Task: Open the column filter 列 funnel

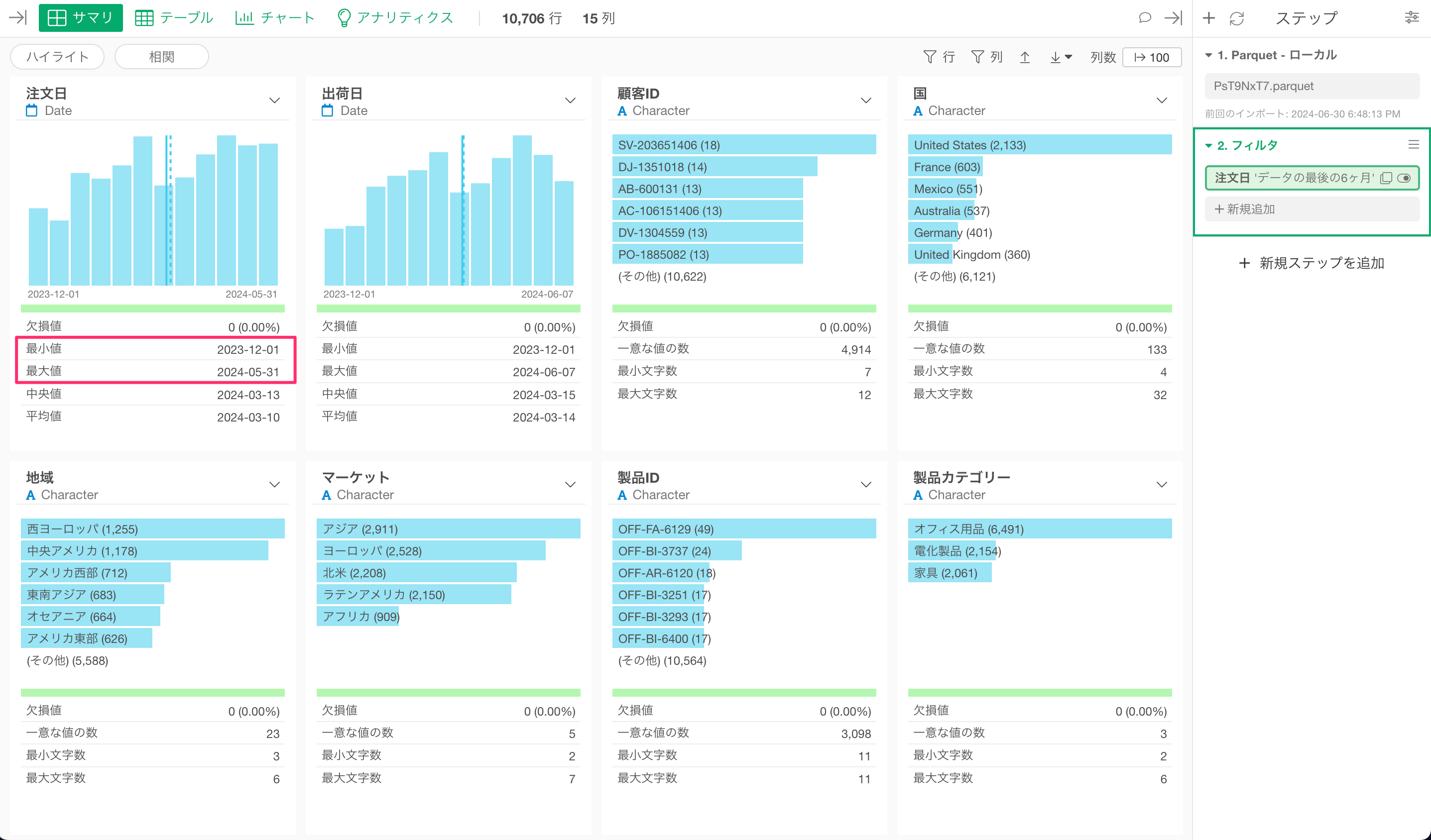Action: tap(987, 57)
